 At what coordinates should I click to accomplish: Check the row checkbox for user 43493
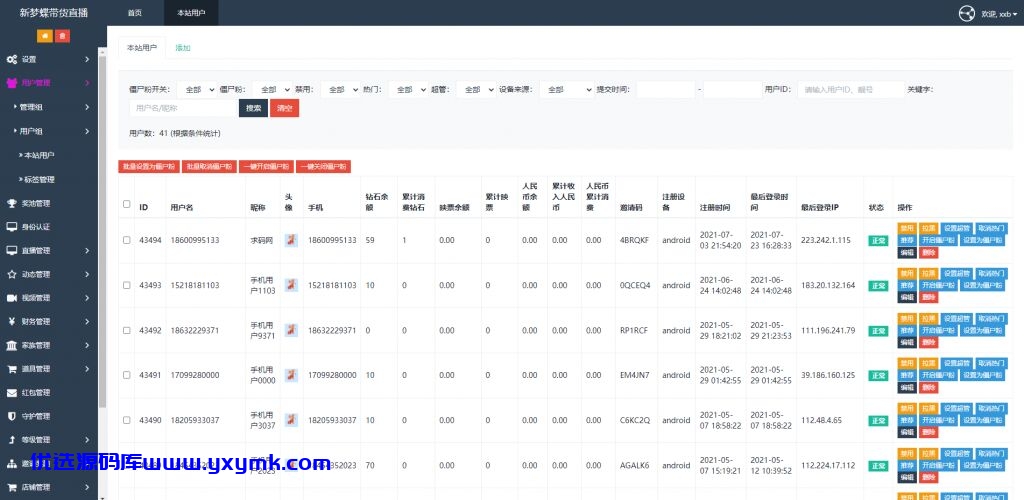click(127, 285)
